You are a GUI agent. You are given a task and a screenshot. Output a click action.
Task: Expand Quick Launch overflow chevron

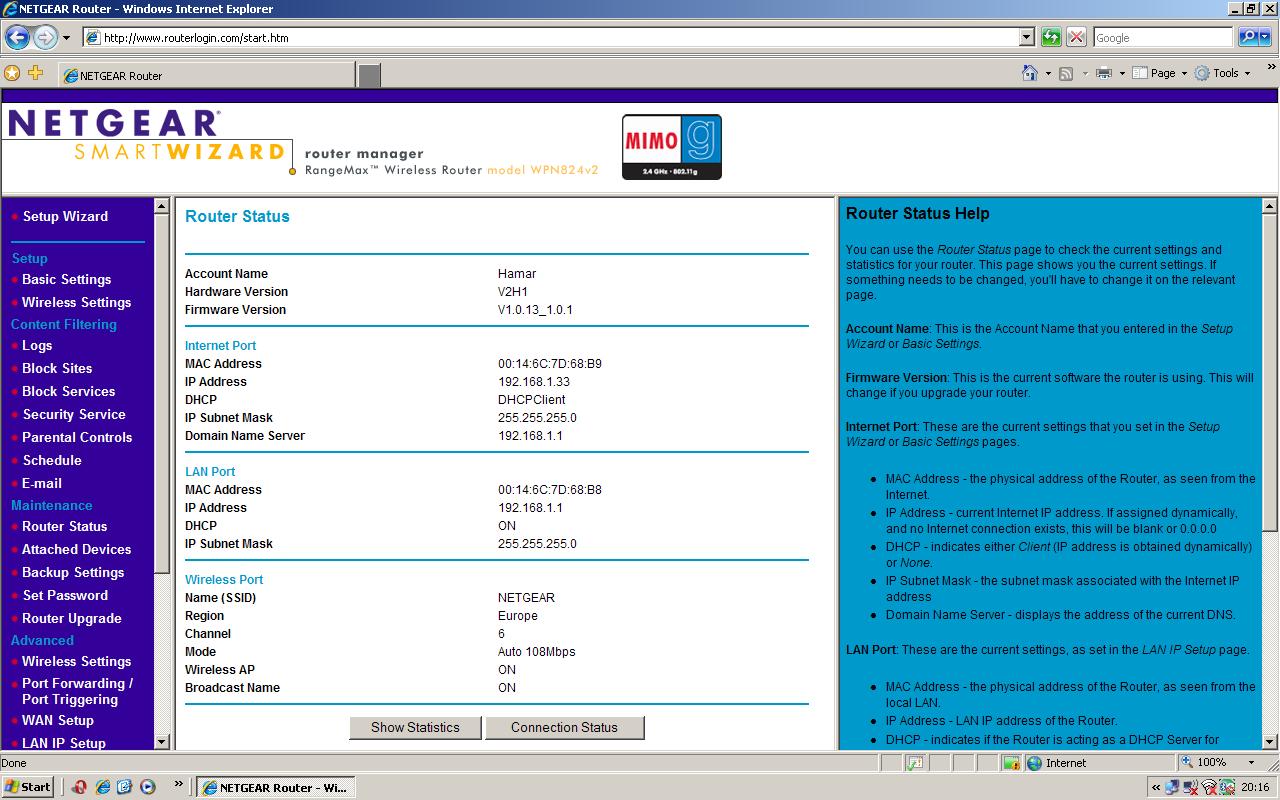tap(179, 784)
